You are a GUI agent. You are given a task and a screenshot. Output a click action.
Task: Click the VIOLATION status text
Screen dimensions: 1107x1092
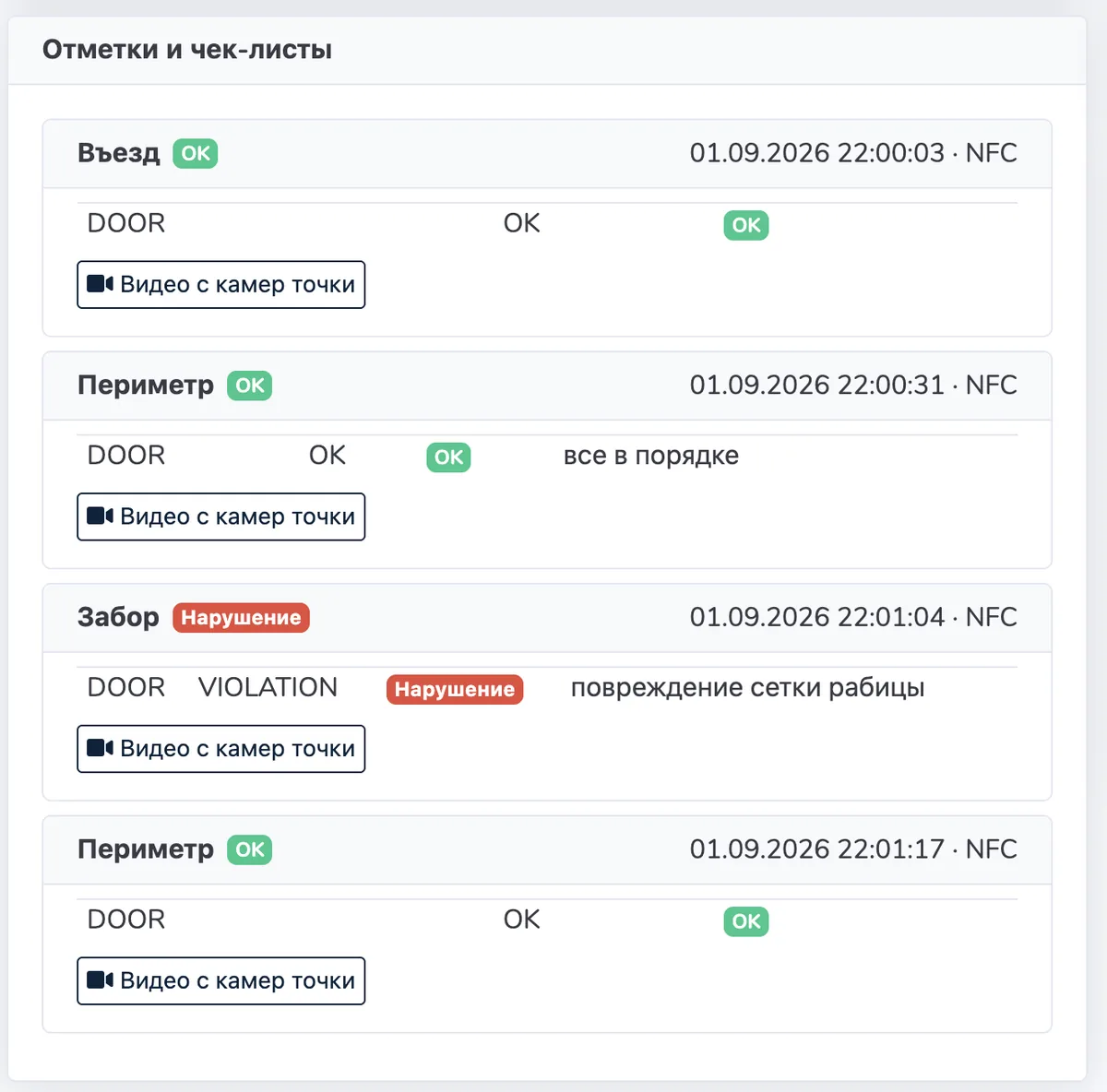[268, 687]
